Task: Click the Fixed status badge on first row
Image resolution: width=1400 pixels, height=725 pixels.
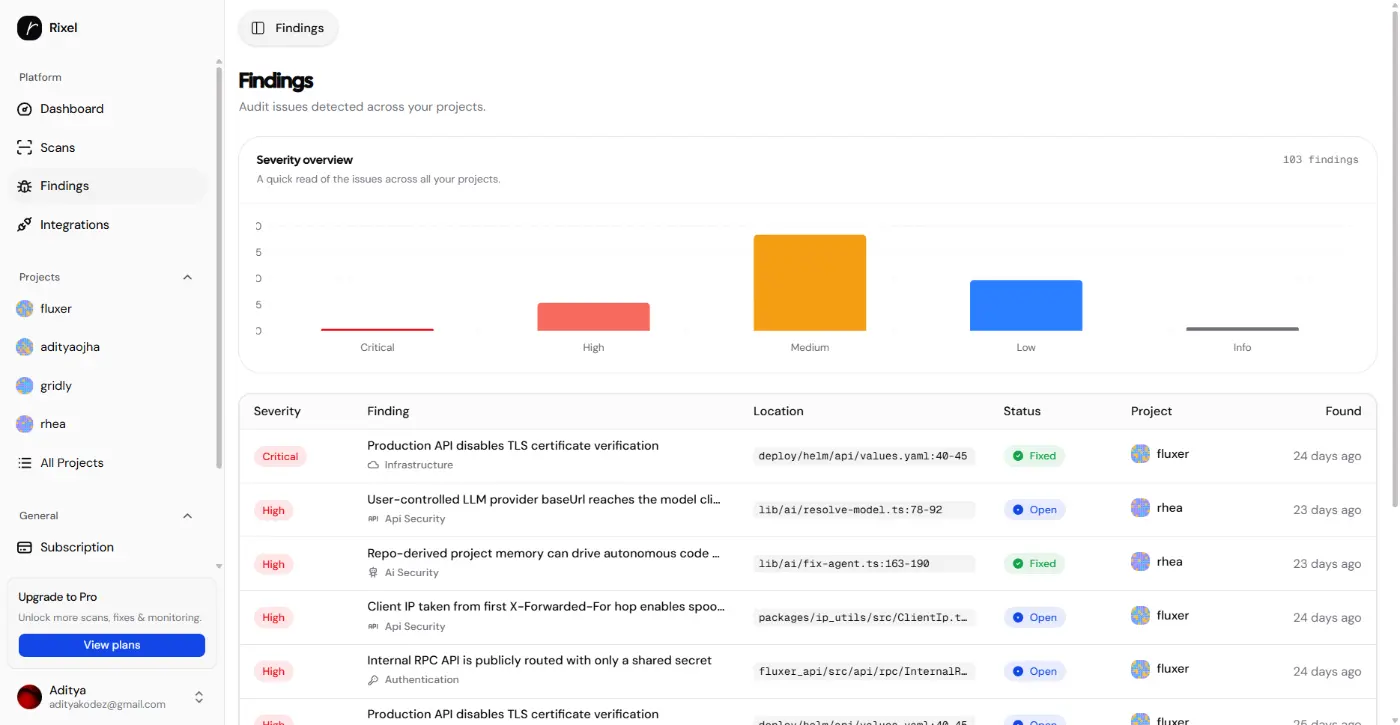Action: click(1034, 456)
